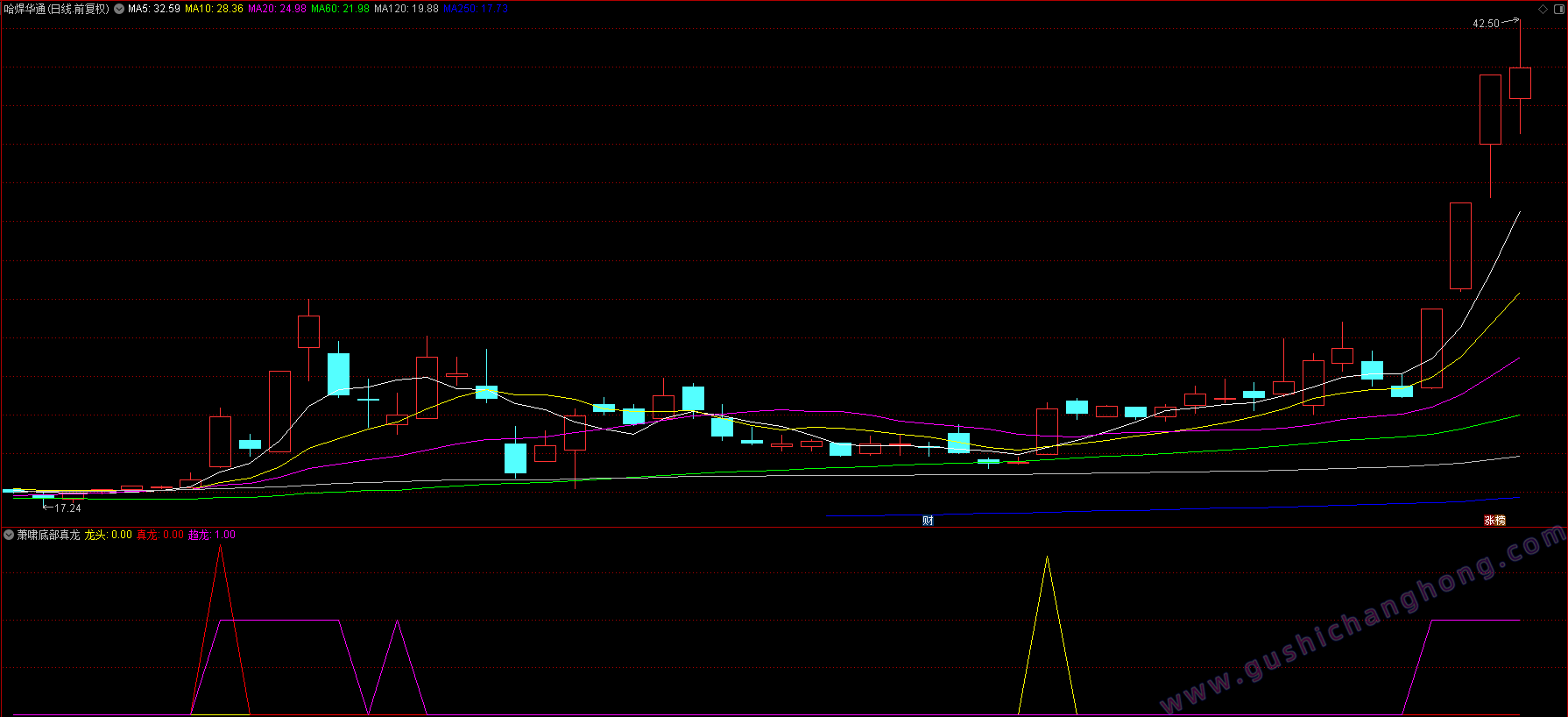Toggle the side panel icon at top right
Image resolution: width=1568 pixels, height=717 pixels.
(x=1559, y=9)
